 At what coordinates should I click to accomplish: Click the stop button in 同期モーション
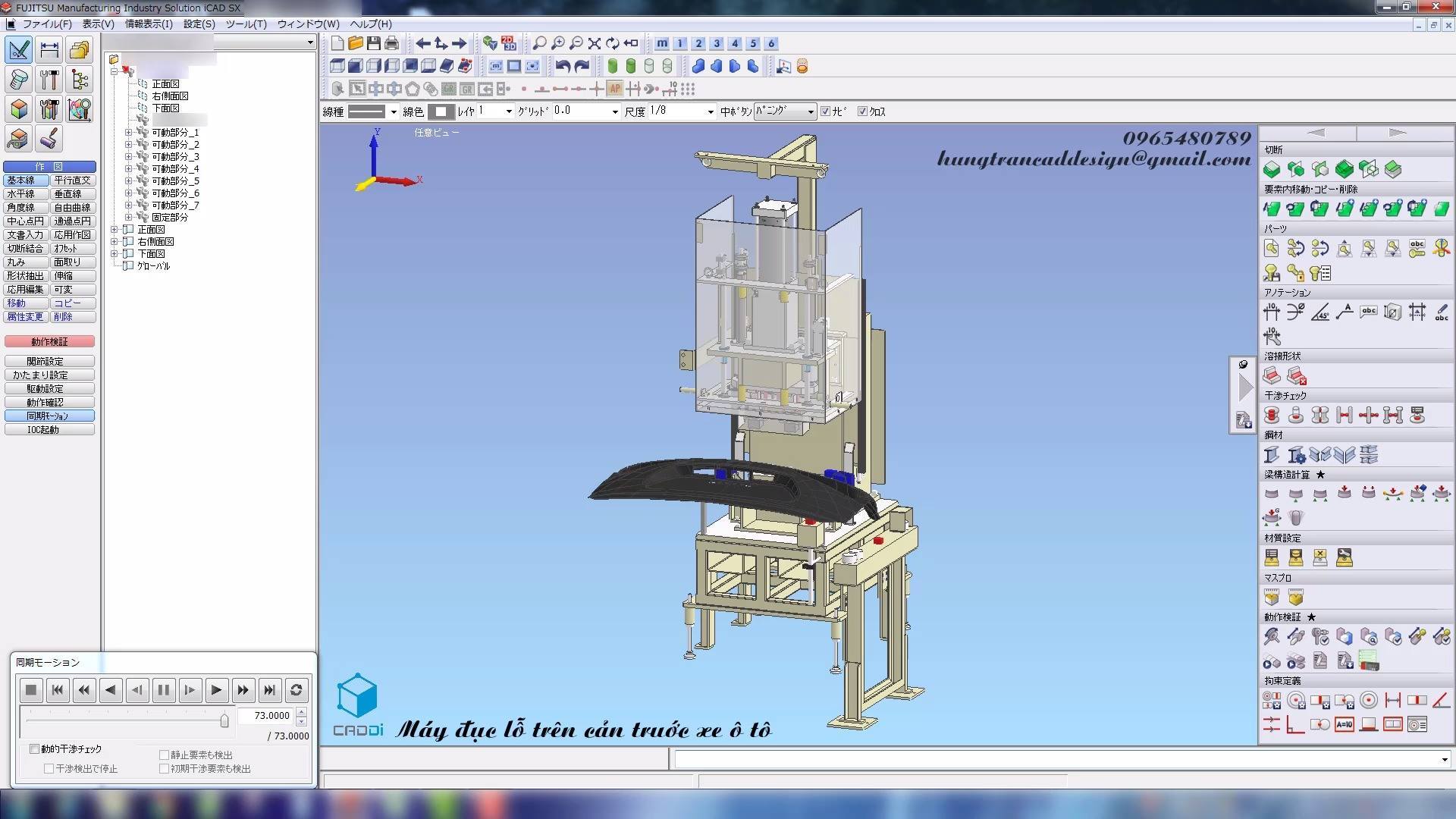point(30,690)
